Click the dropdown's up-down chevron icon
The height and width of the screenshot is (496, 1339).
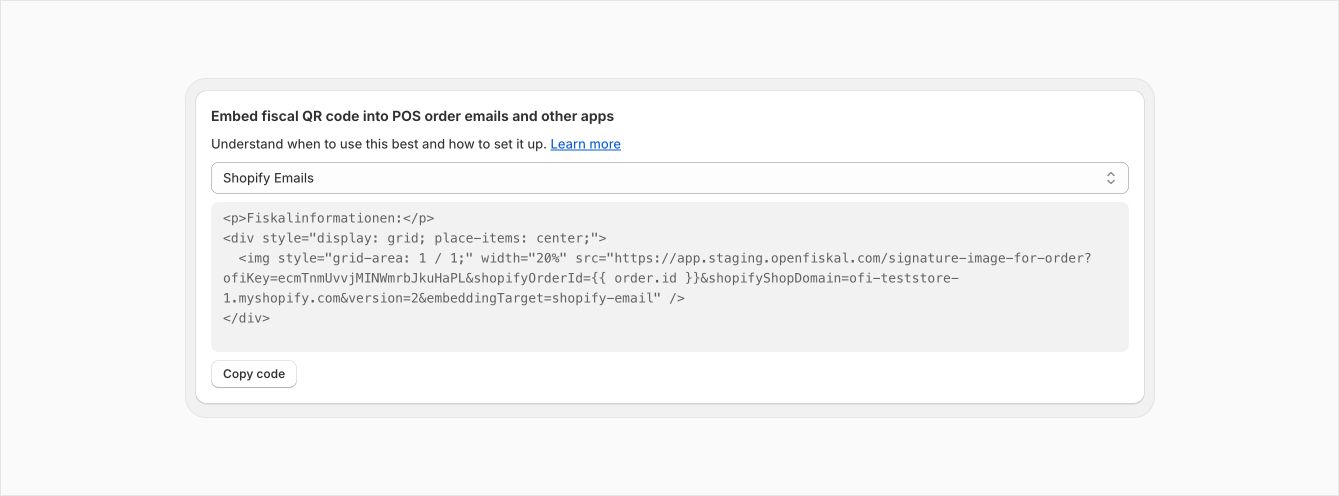coord(1110,178)
